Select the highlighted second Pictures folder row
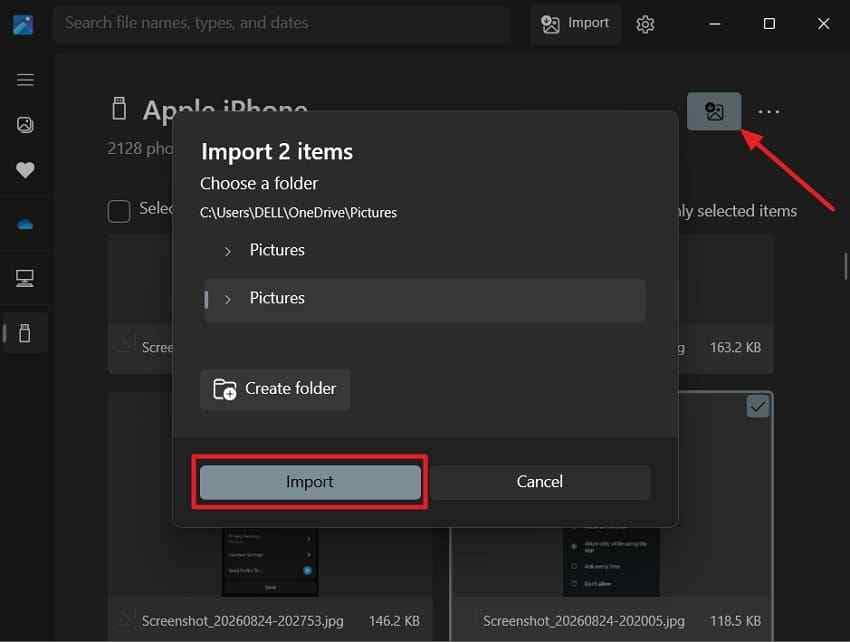 425,300
